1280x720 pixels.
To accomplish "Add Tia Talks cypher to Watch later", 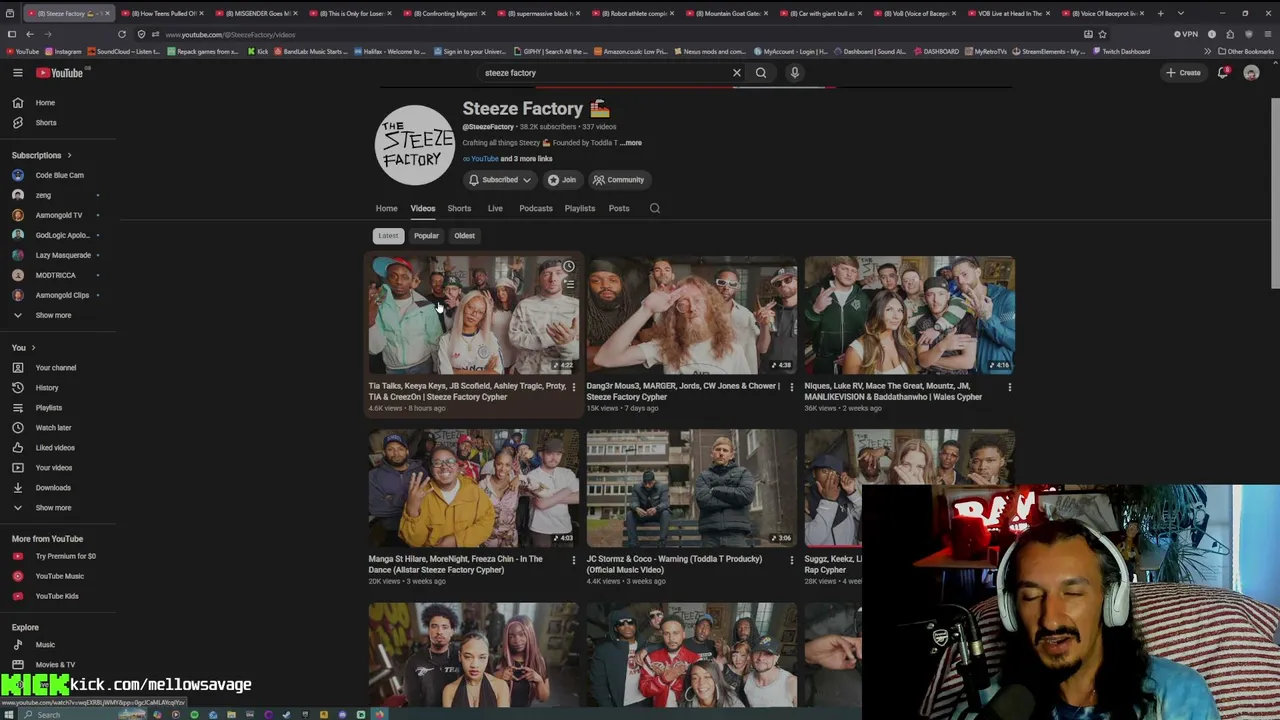I will [x=568, y=267].
